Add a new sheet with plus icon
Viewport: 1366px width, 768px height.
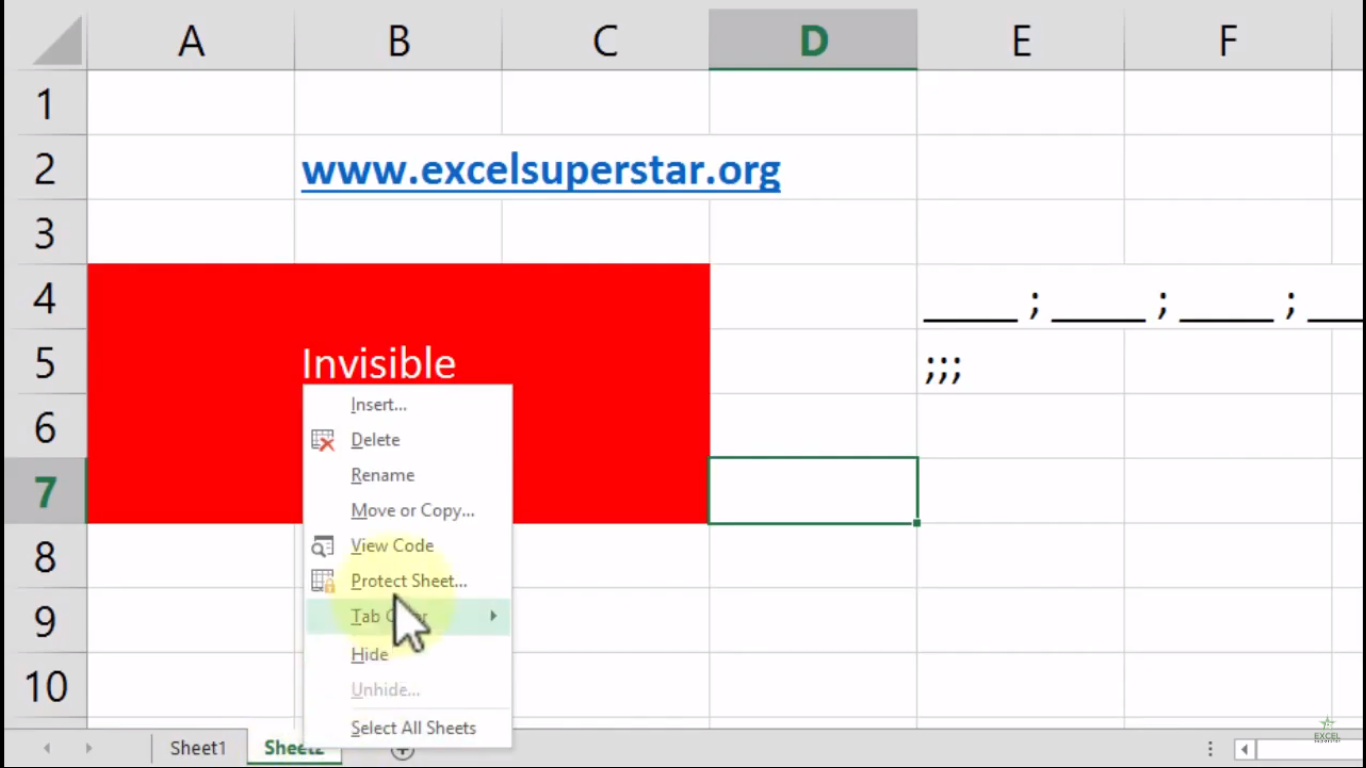pyautogui.click(x=402, y=751)
